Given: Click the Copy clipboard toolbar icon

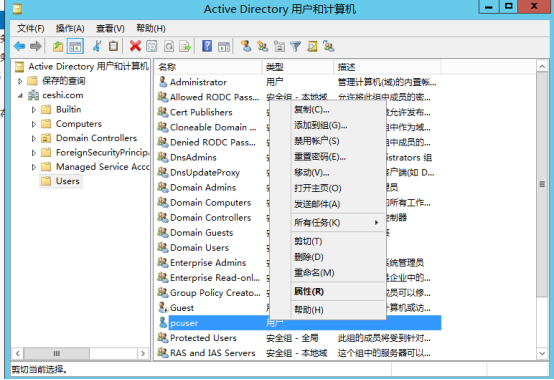Looking at the screenshot, I should [113, 46].
